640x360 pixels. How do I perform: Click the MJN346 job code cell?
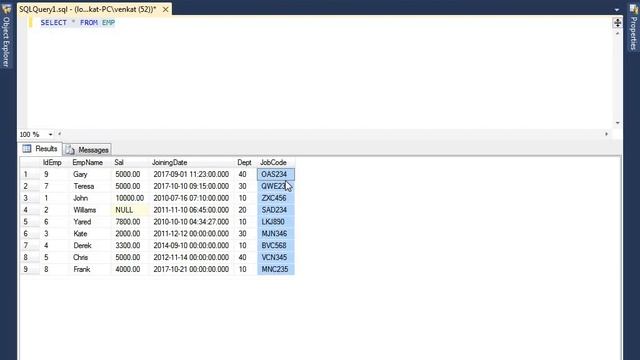[276, 233]
